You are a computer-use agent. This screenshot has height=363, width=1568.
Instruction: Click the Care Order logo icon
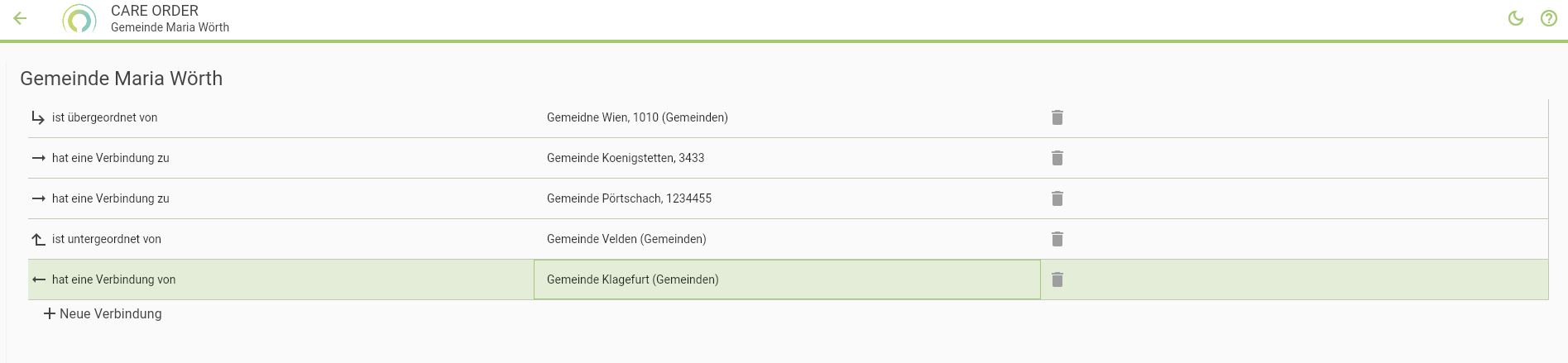pos(79,19)
